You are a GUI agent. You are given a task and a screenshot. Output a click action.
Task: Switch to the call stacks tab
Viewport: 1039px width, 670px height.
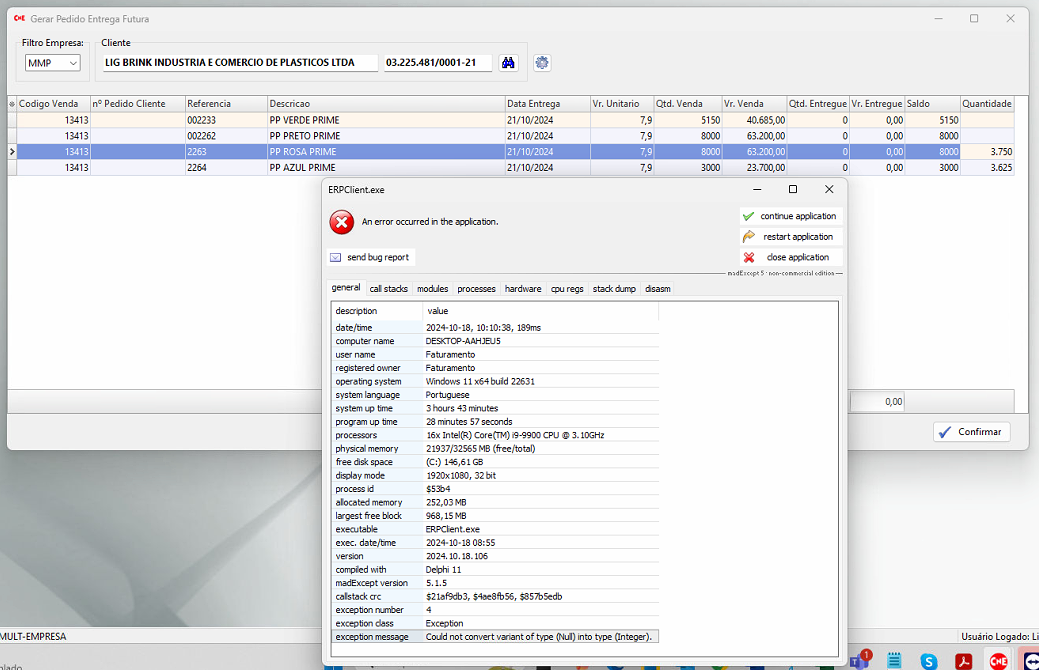[389, 289]
